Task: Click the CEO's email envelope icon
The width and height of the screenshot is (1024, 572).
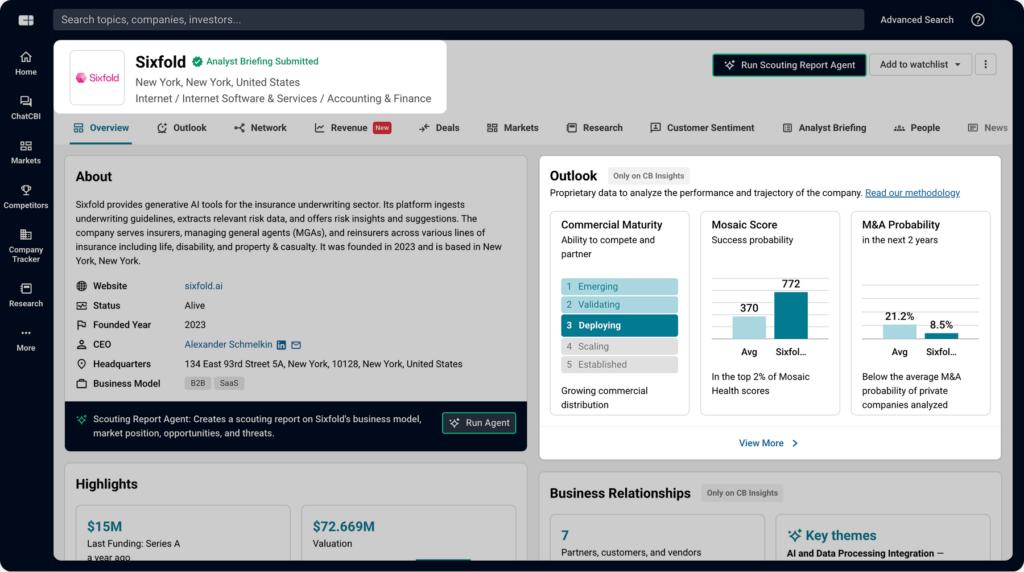Action: click(x=296, y=345)
